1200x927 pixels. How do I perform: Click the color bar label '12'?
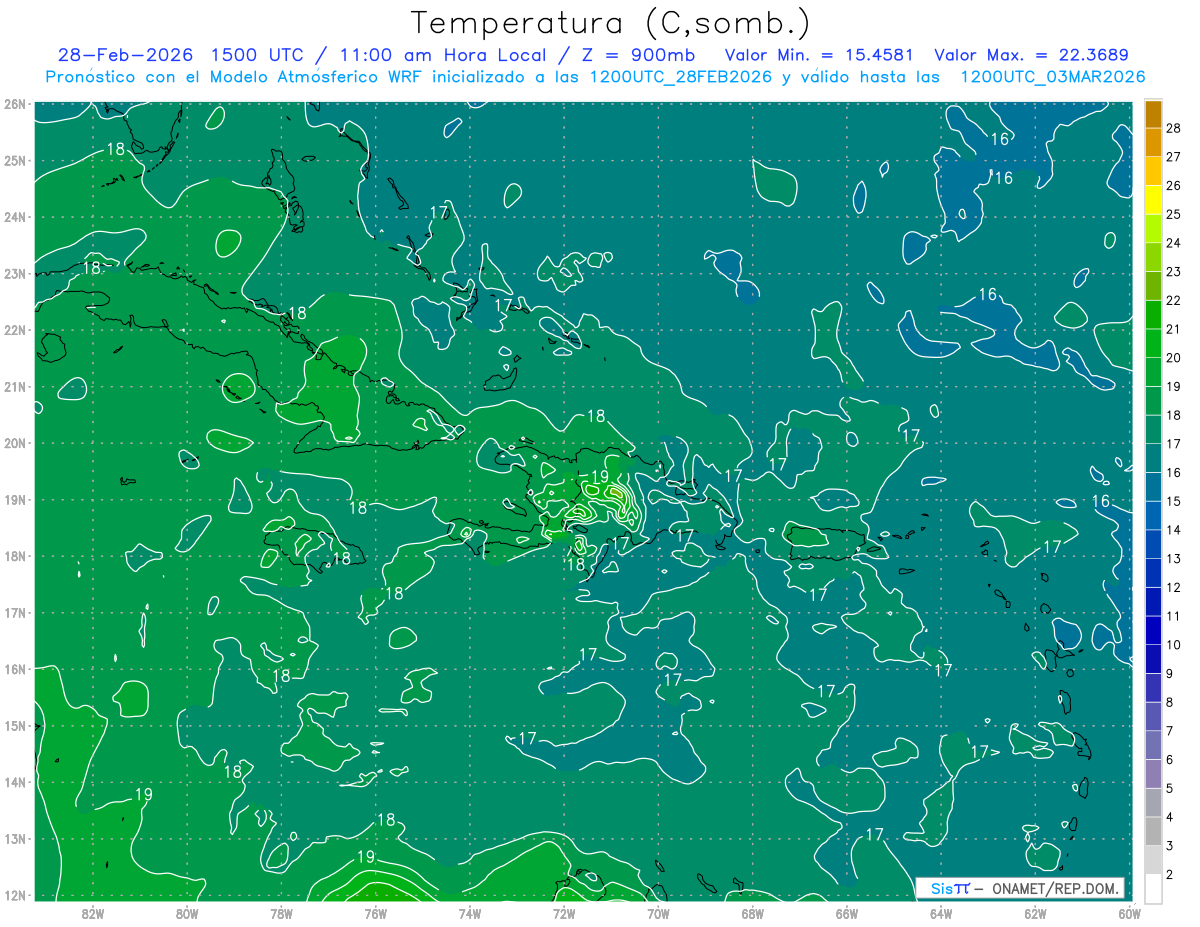coord(1174,588)
